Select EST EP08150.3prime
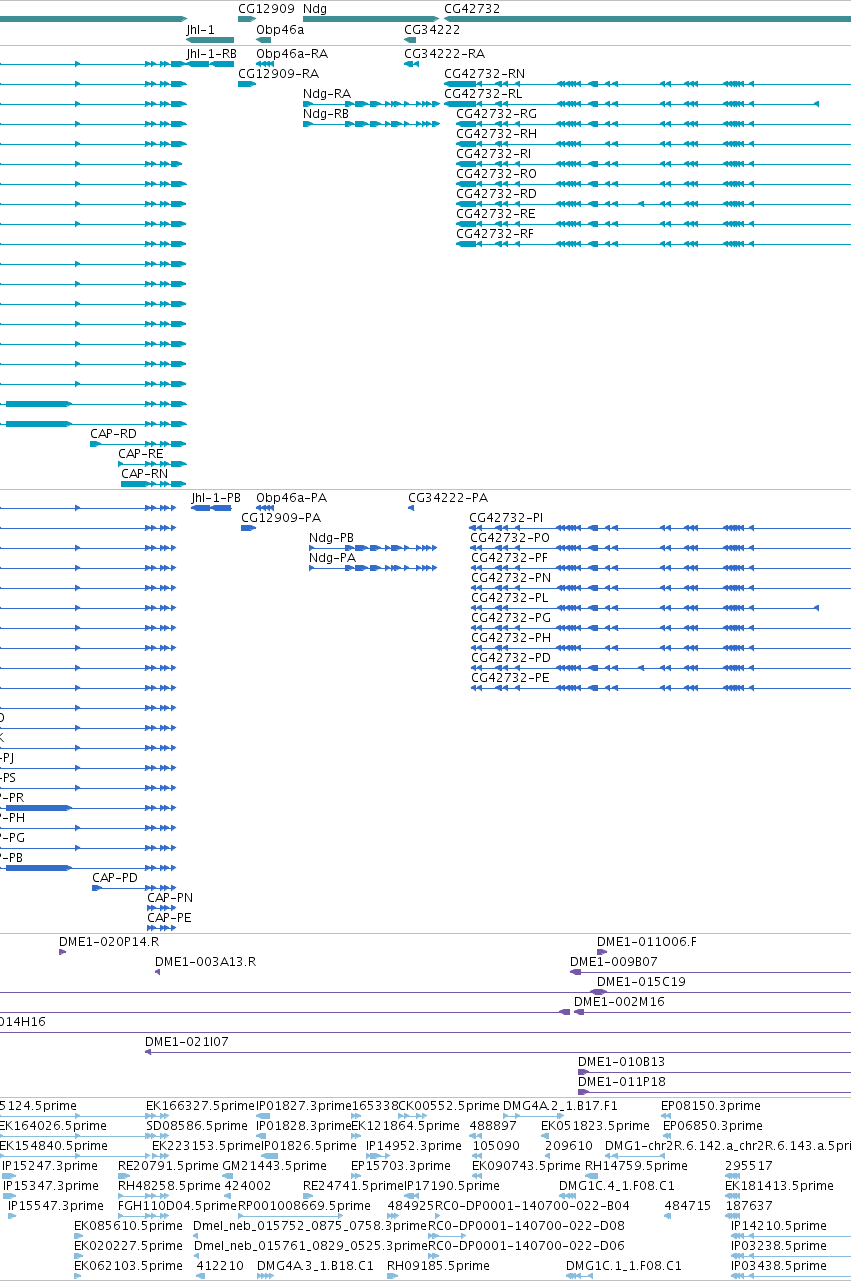This screenshot has height=1281, width=851. (x=711, y=1106)
